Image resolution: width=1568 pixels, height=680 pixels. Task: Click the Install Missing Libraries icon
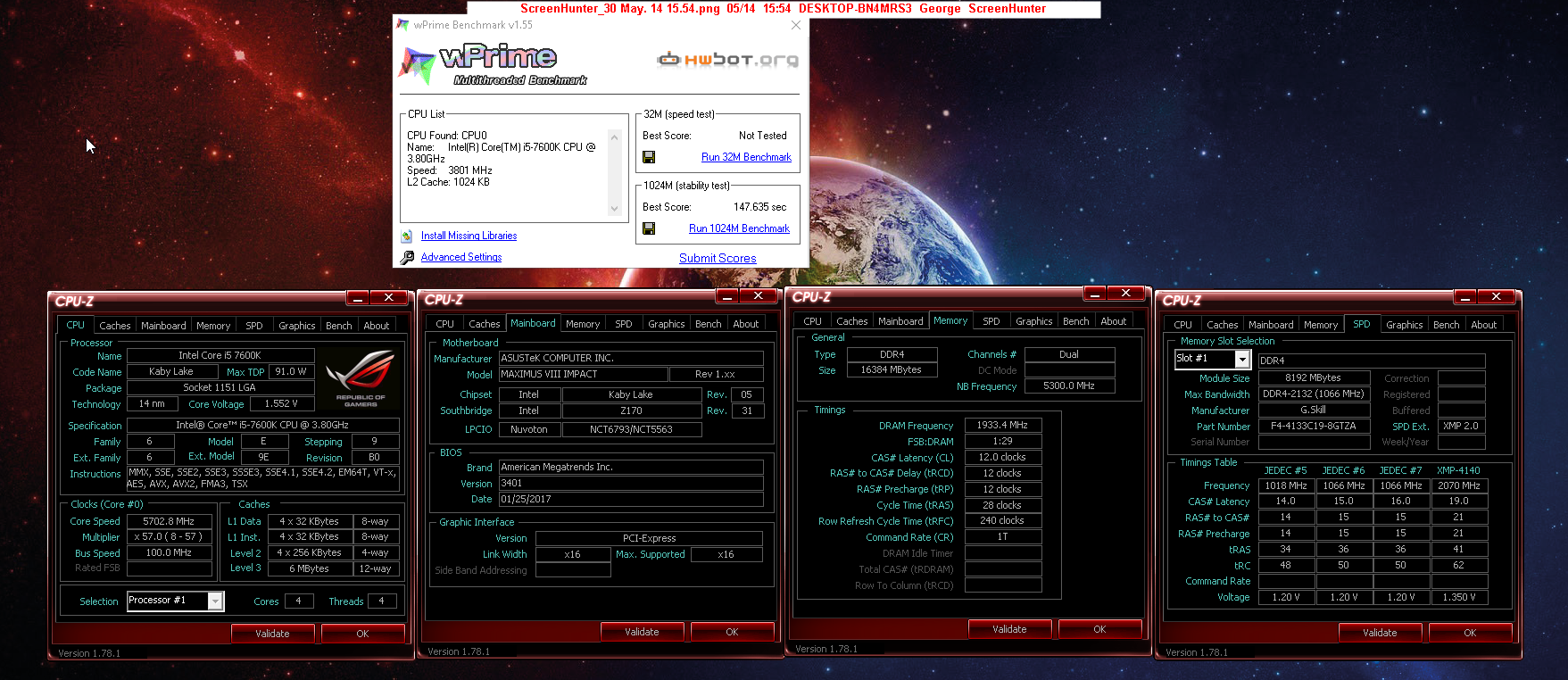pyautogui.click(x=407, y=236)
